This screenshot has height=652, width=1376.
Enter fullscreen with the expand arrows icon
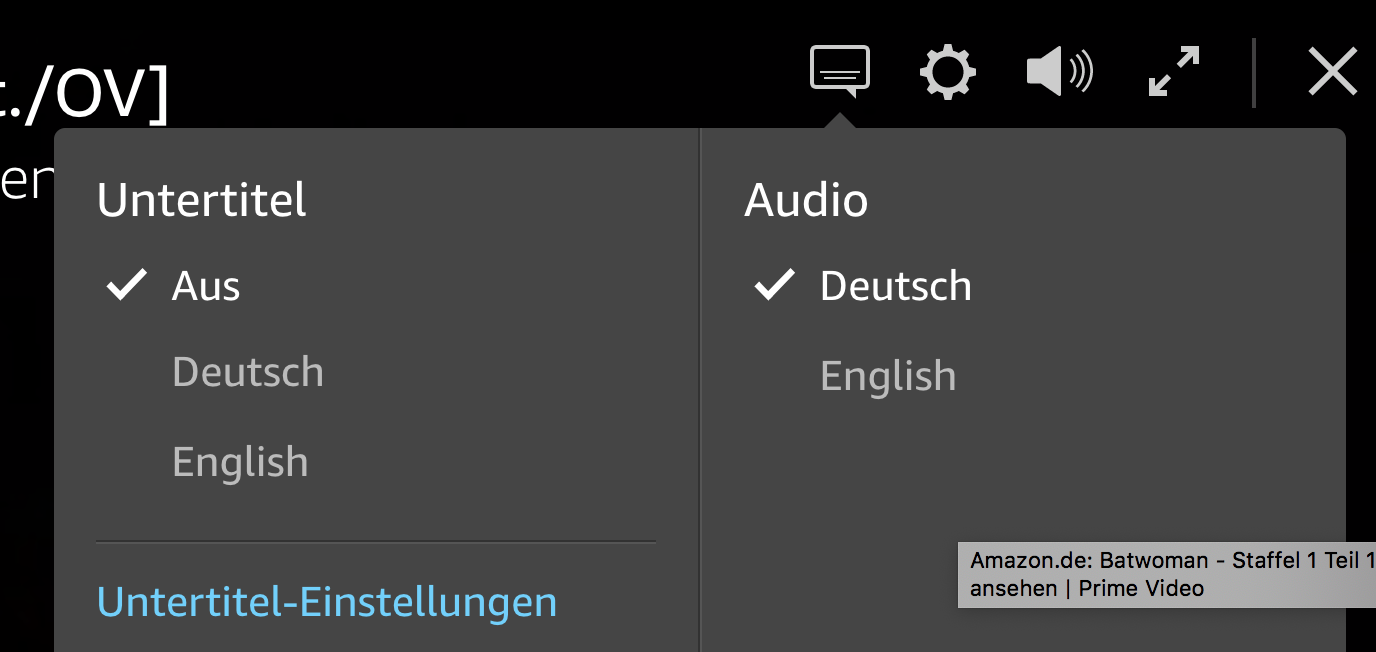point(1174,72)
